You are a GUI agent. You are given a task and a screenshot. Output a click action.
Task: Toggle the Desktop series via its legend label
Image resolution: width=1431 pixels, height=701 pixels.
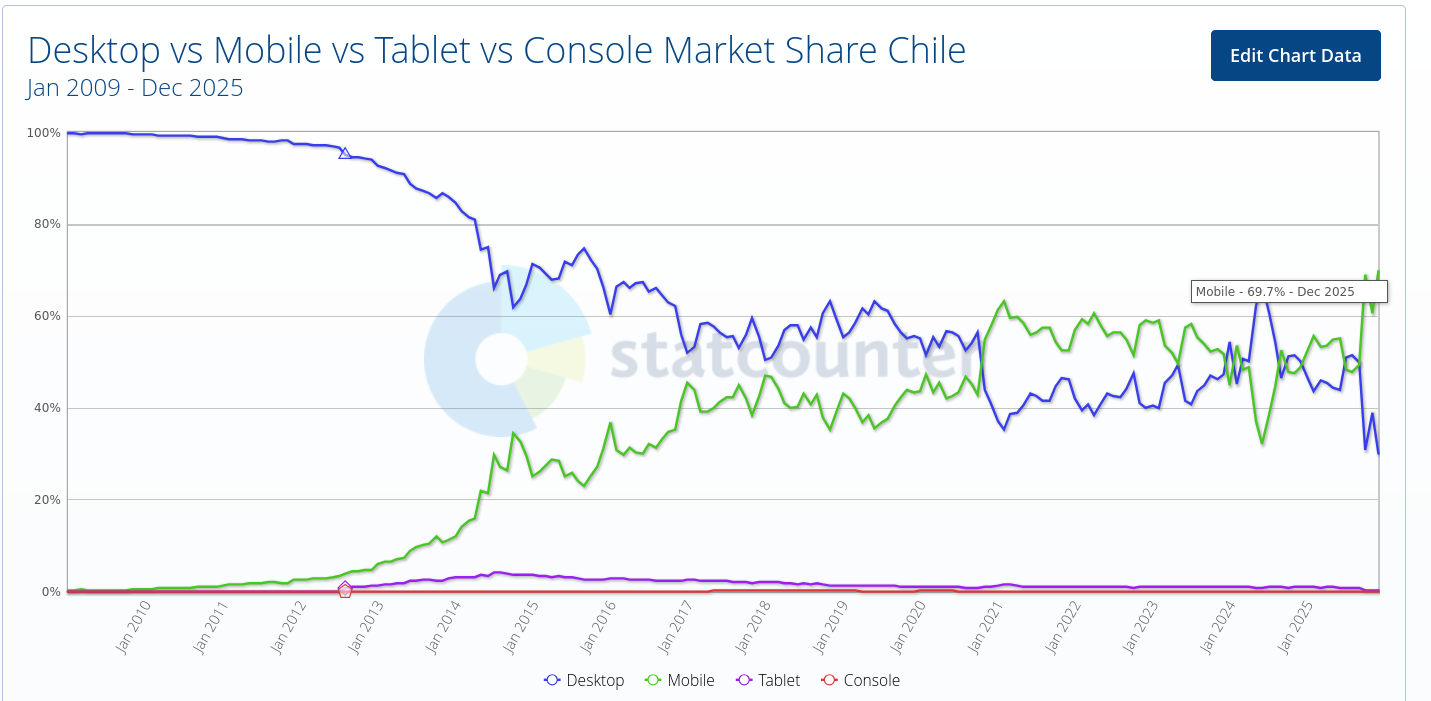tap(595, 680)
